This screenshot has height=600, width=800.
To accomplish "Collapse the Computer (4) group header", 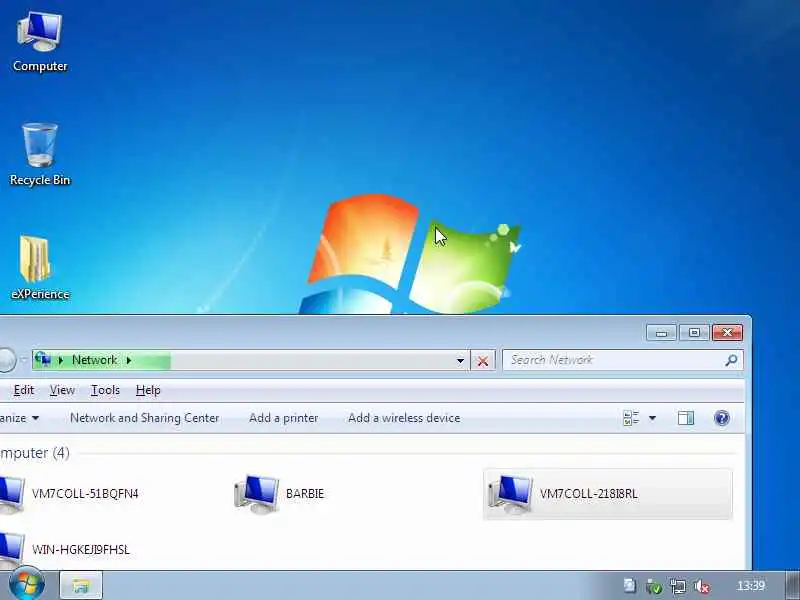I will pos(35,453).
